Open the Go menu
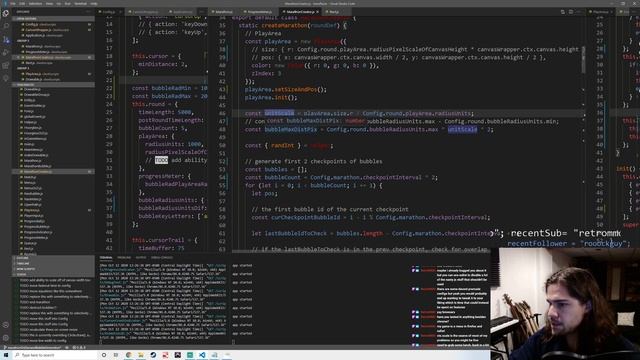 [59, 4]
